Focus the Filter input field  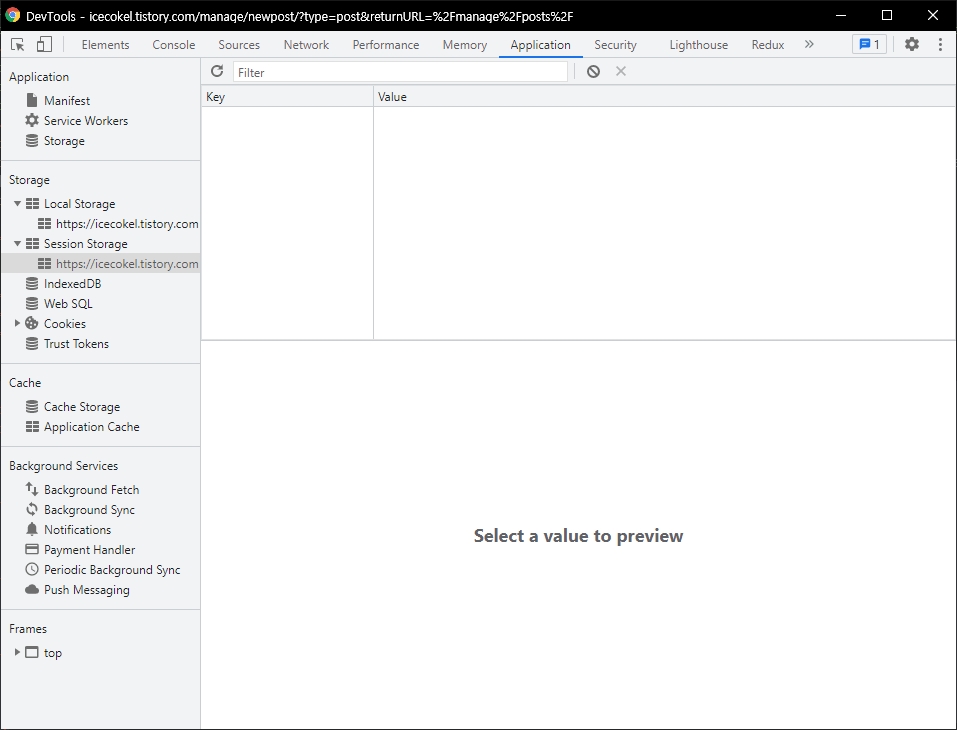[400, 72]
